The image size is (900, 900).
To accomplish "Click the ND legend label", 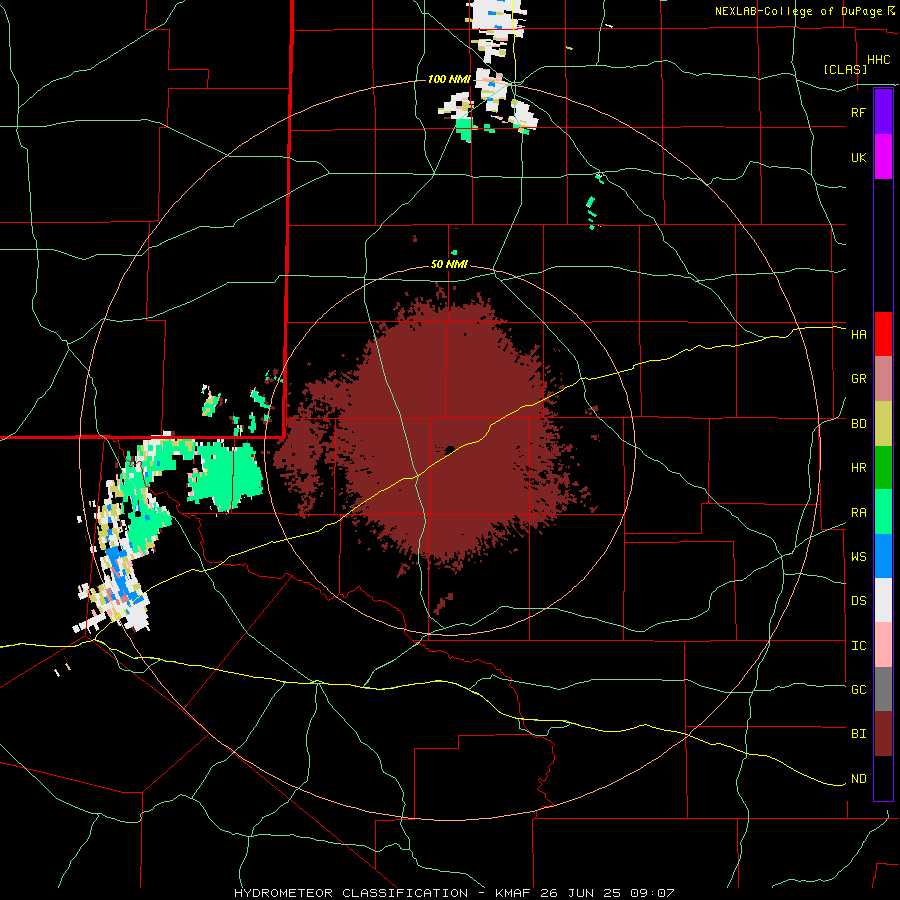I will pos(858,779).
